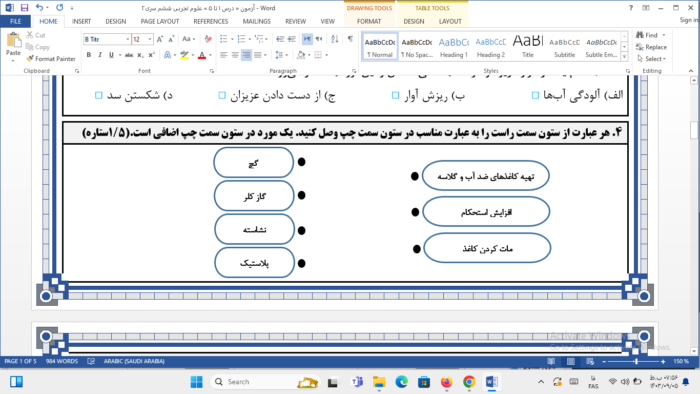The width and height of the screenshot is (700, 394).
Task: Open the font size 12 dropdown
Action: 150,39
